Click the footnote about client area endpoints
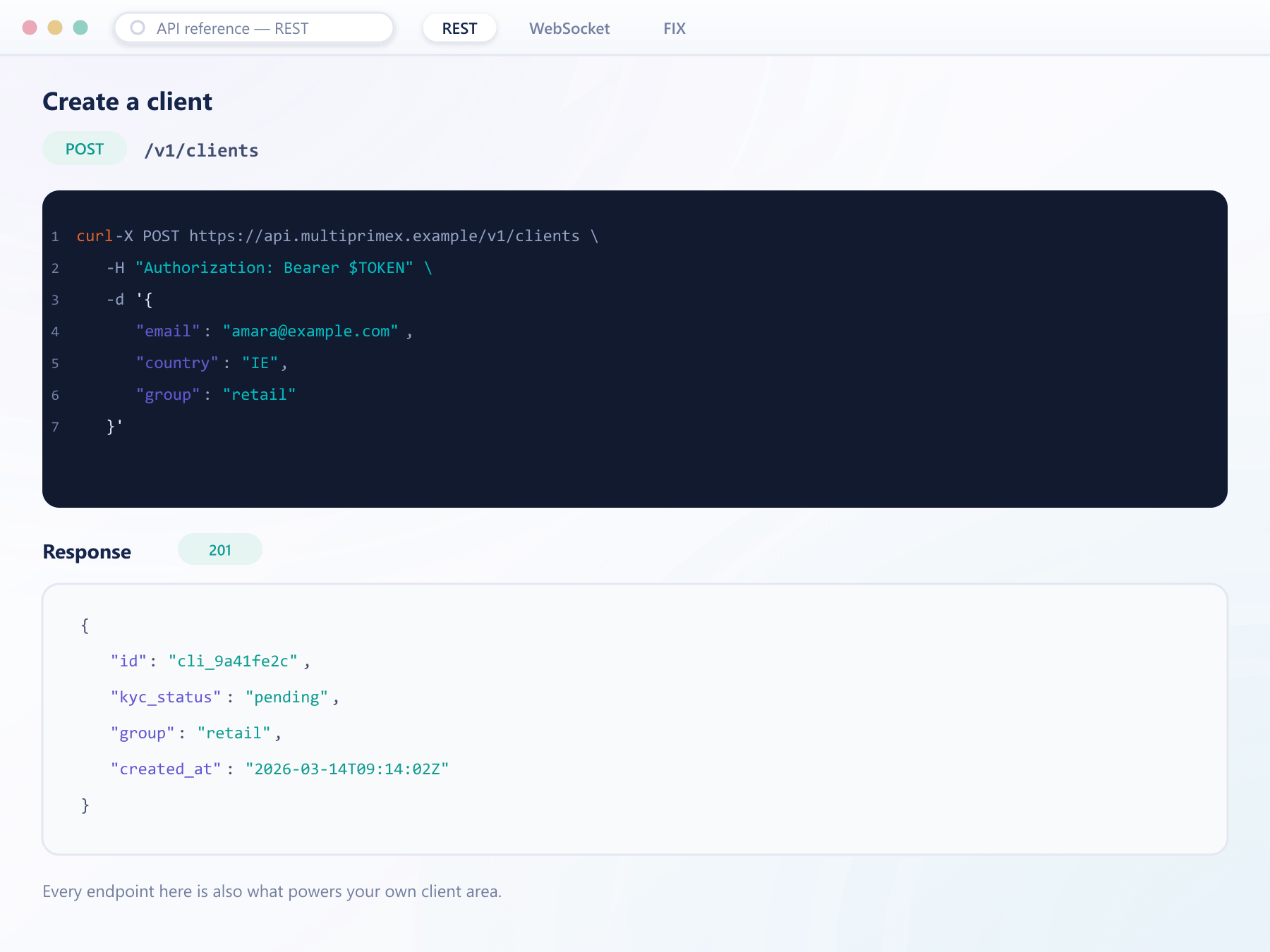This screenshot has height=952, width=1270. (x=272, y=891)
